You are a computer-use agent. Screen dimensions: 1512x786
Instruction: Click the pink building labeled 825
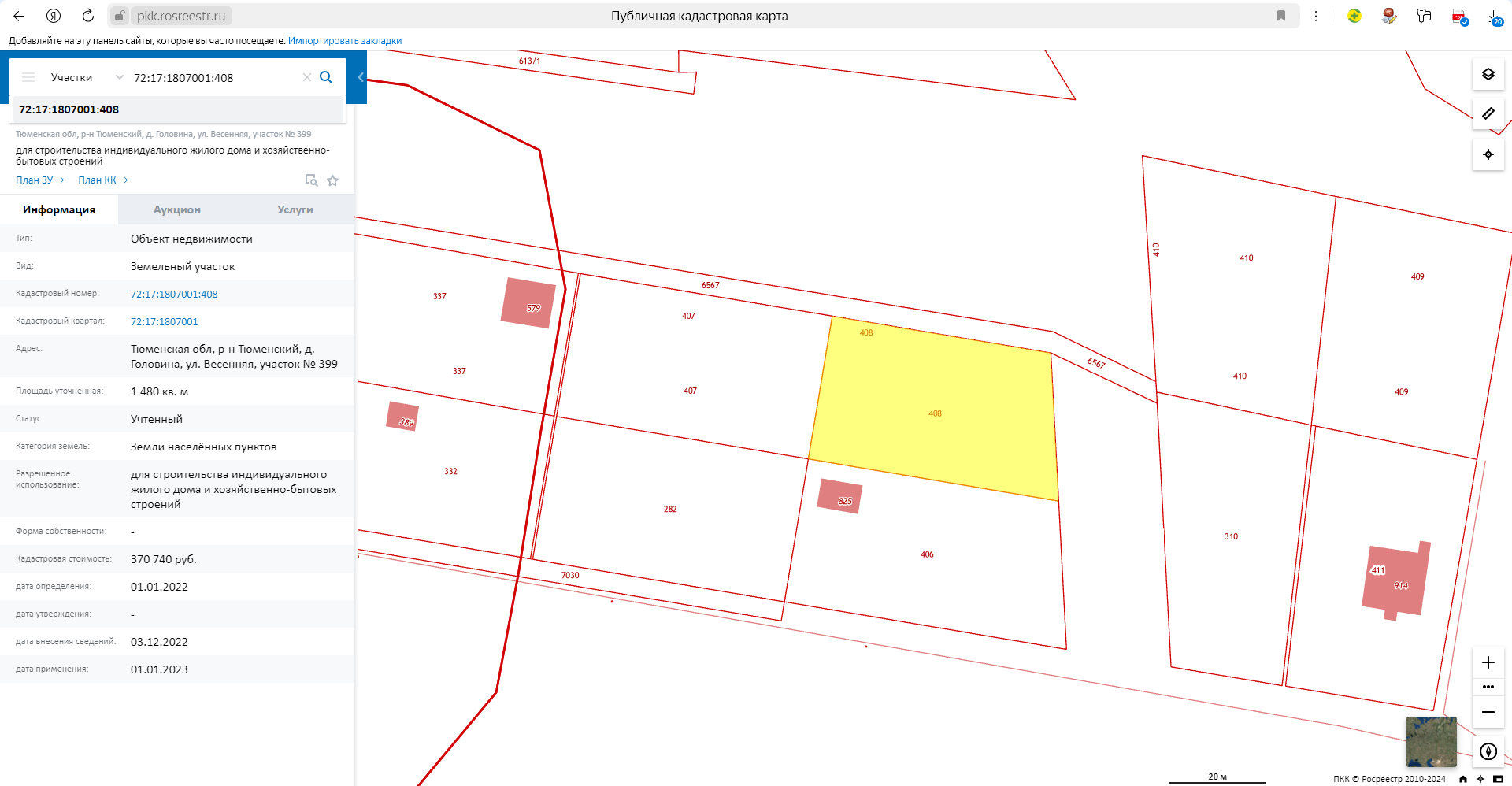click(x=840, y=496)
